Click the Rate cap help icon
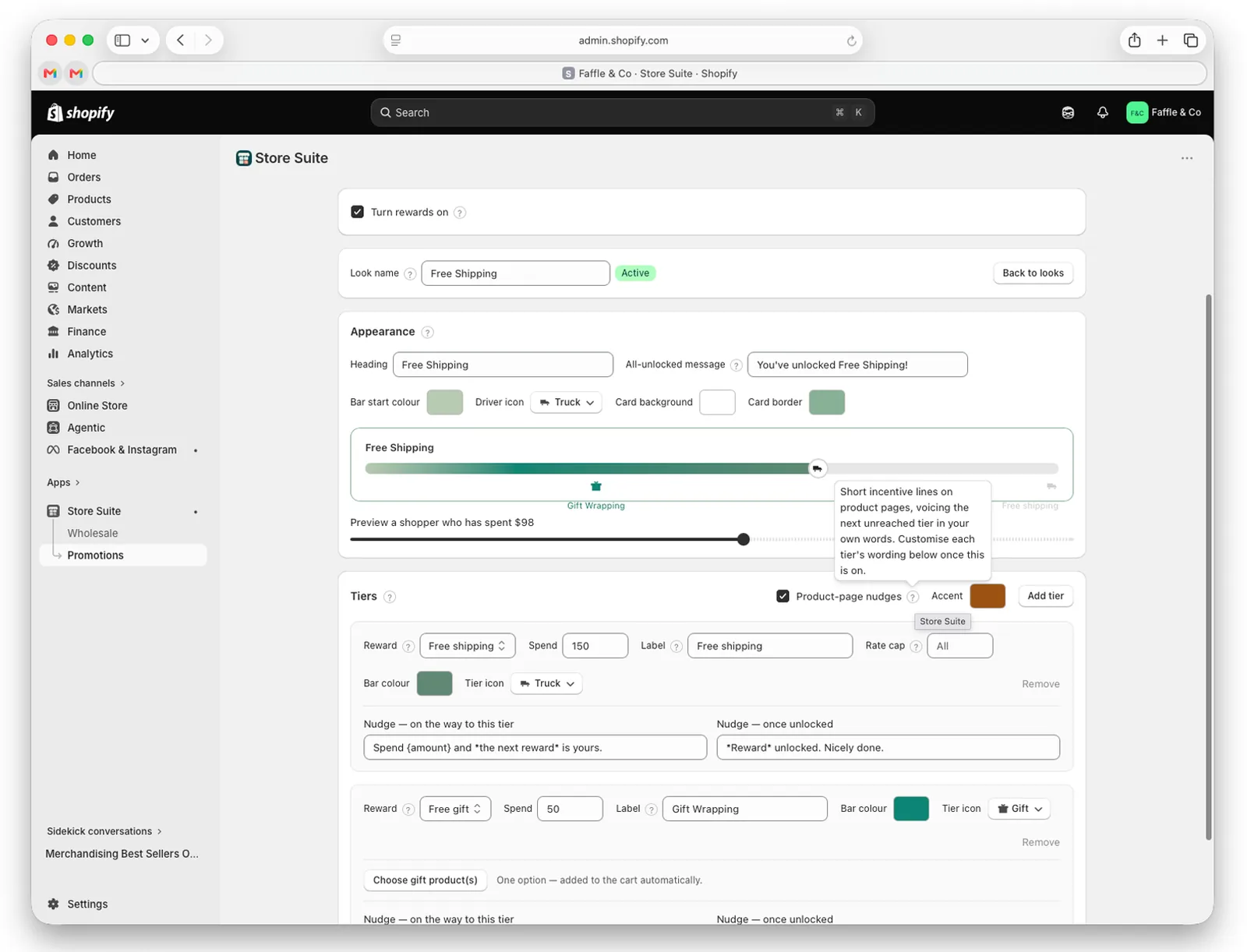1247x952 pixels. [916, 647]
